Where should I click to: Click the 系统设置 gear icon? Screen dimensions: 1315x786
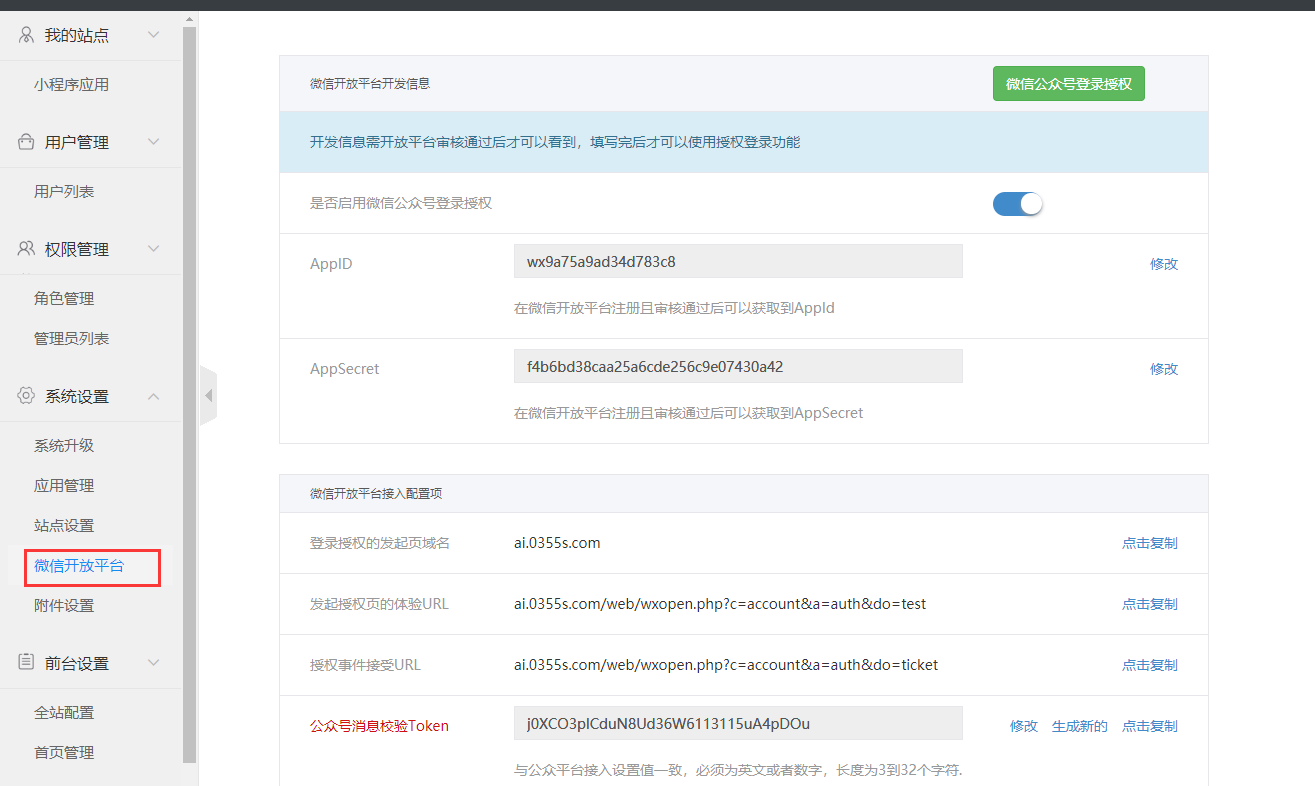point(26,396)
